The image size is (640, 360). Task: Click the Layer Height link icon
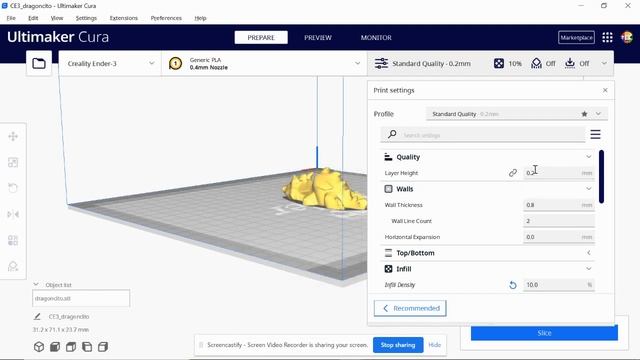coord(513,173)
